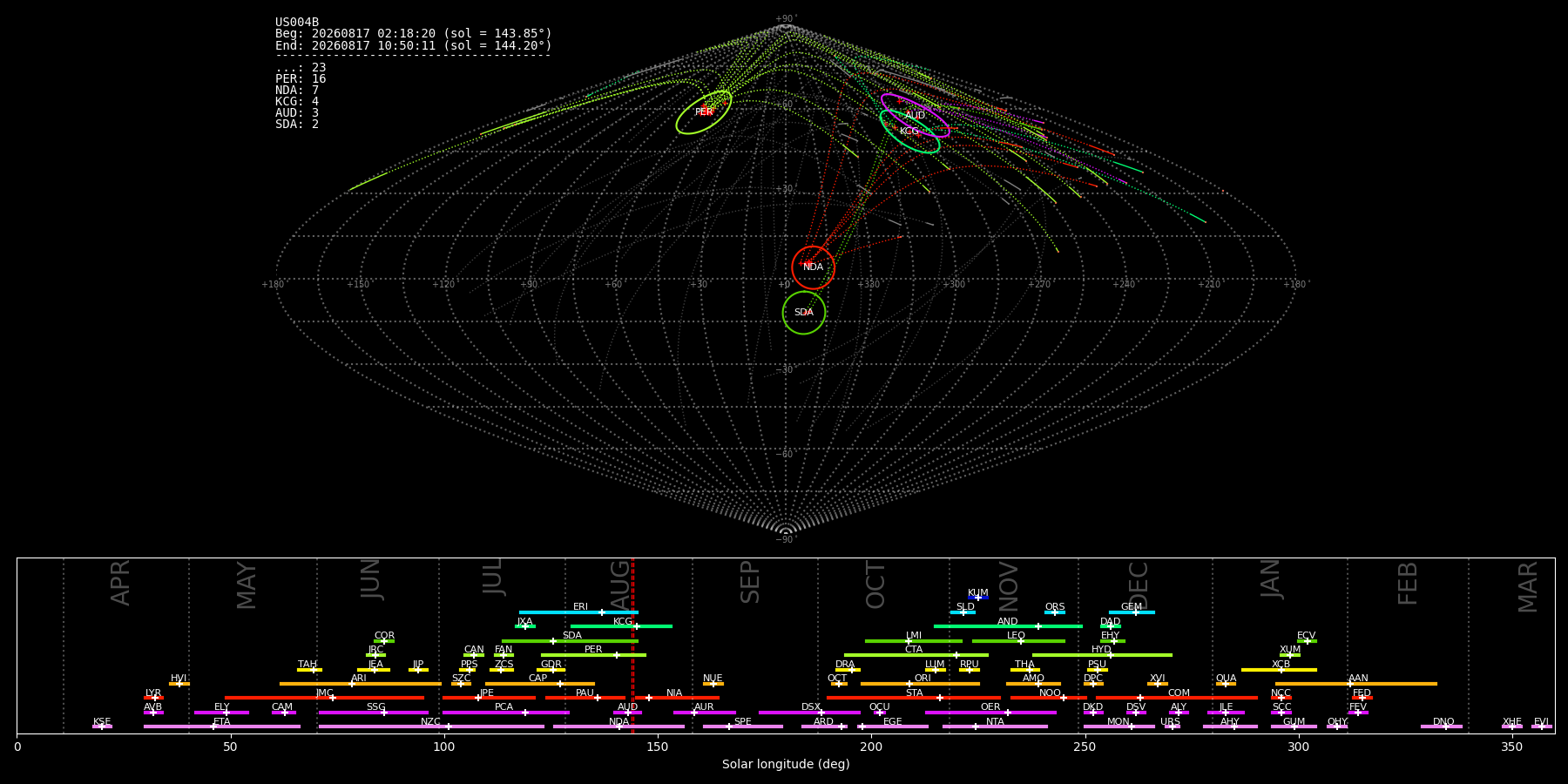The width and height of the screenshot is (1568, 784).
Task: Select the AND green shower bar
Action: coord(1008,626)
